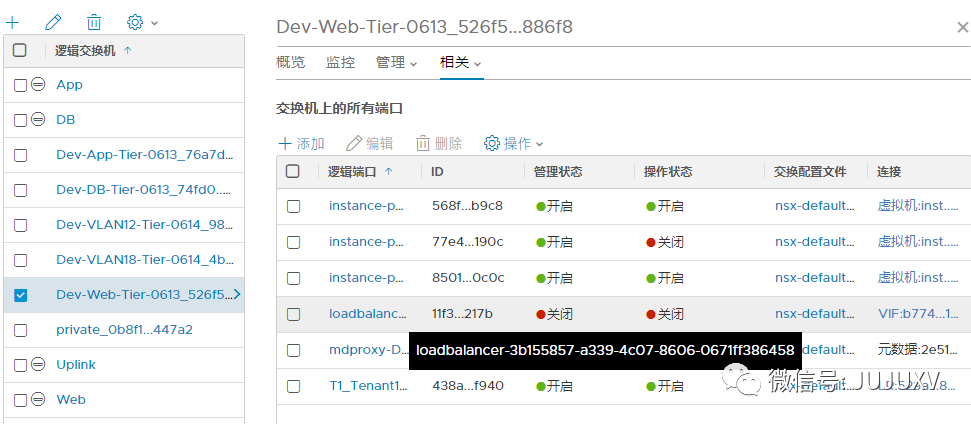Click the 438a...f940 ID cell

pyautogui.click(x=468, y=386)
